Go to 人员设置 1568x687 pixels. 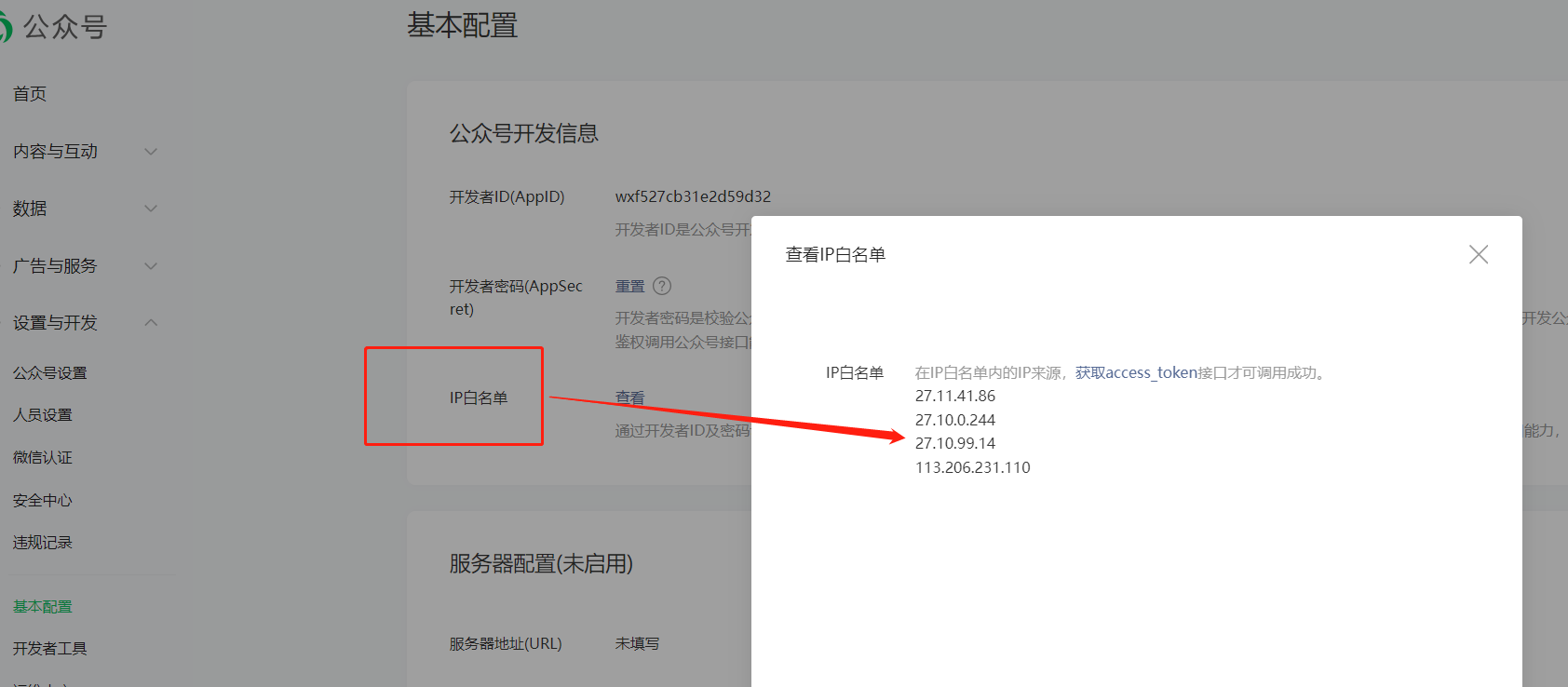click(43, 415)
